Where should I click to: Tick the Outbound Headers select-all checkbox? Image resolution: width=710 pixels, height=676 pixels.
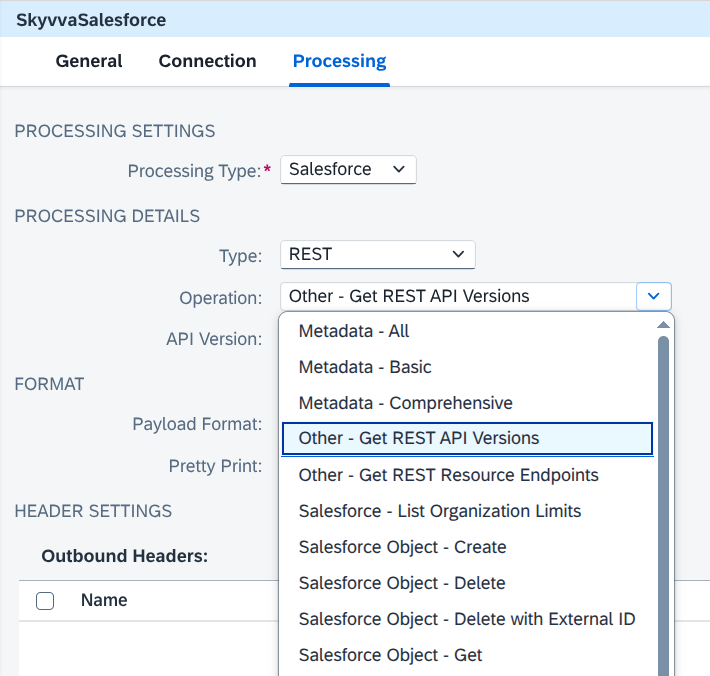pyautogui.click(x=45, y=601)
